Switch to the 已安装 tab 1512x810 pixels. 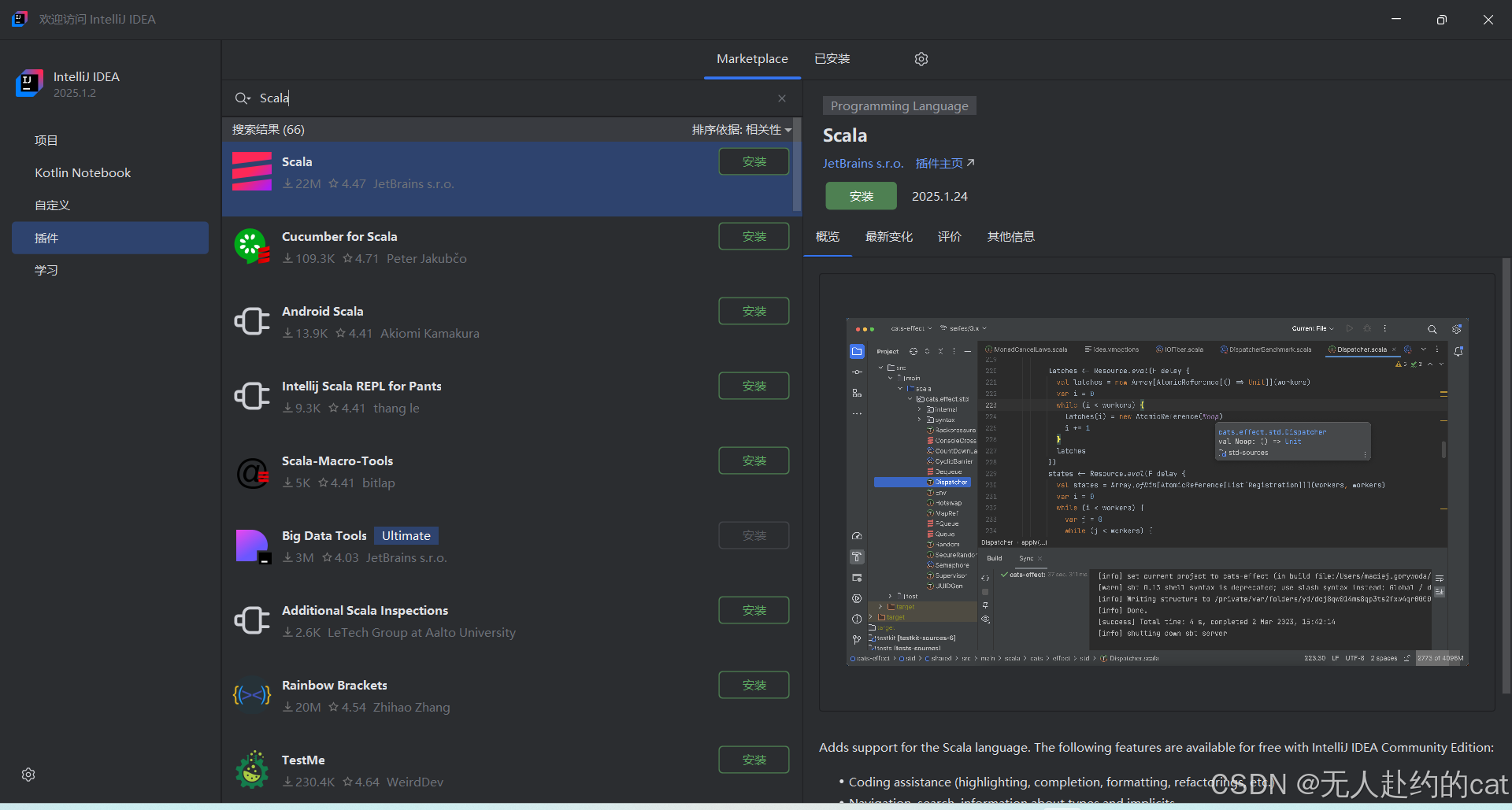click(832, 59)
